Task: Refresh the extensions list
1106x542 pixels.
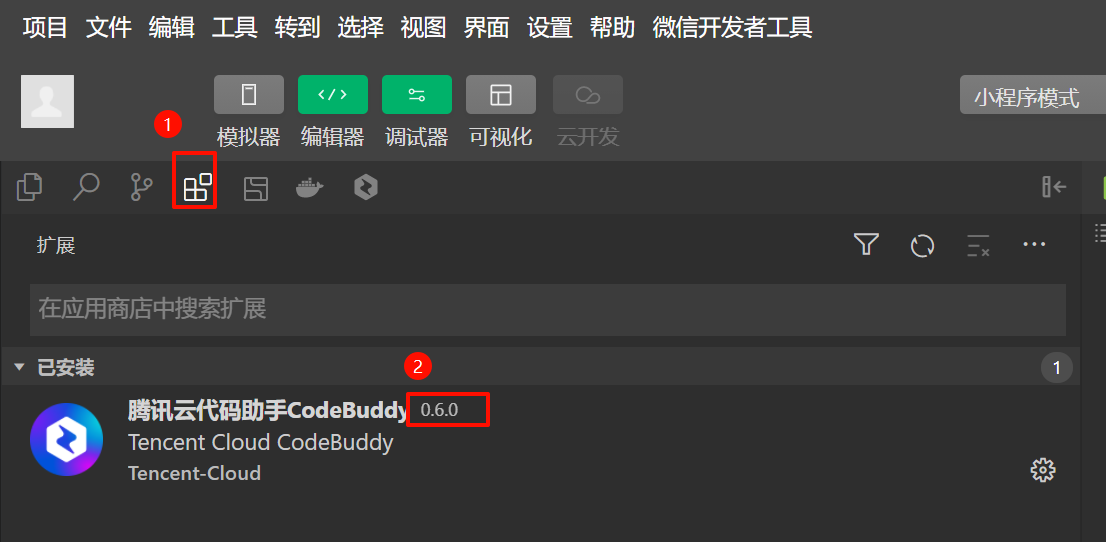Action: tap(922, 246)
